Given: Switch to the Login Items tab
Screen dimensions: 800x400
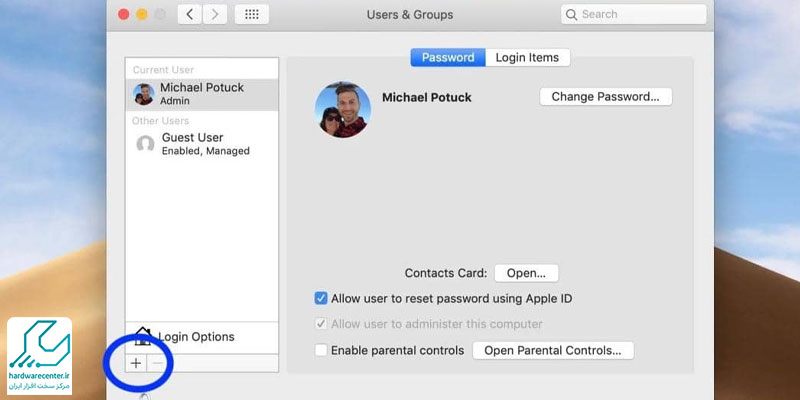Looking at the screenshot, I should pos(527,58).
